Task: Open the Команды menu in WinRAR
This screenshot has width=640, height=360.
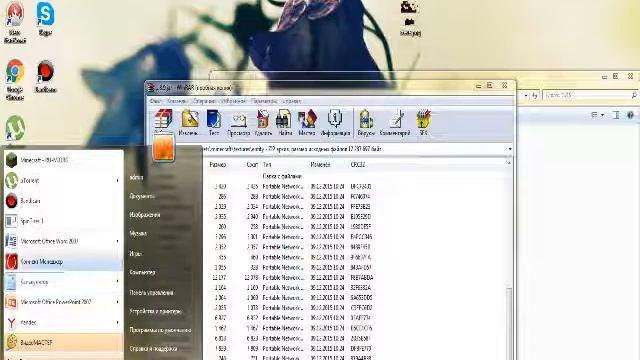Action: coord(177,101)
